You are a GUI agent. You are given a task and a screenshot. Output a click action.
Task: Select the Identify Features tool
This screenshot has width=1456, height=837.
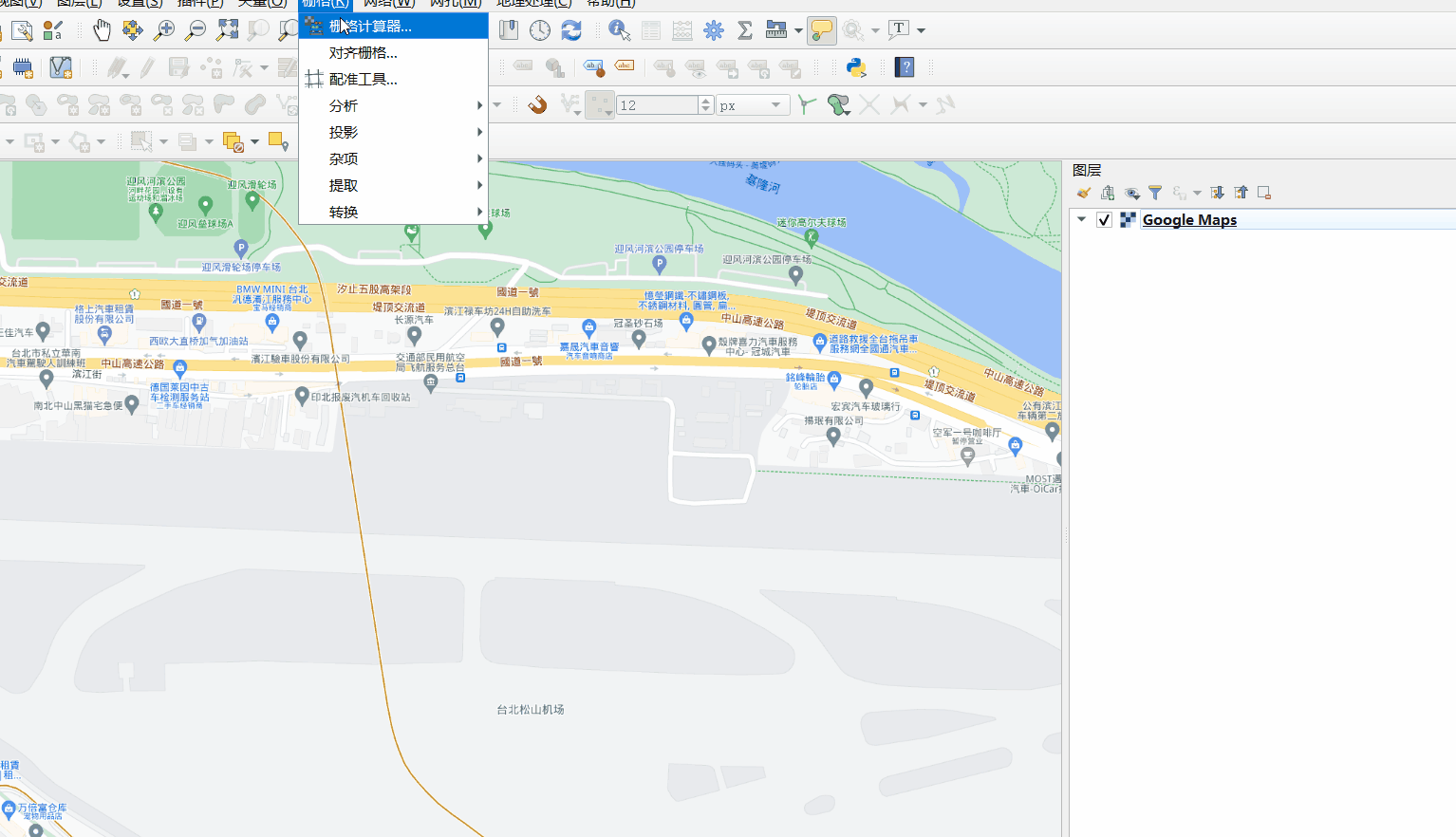620,30
